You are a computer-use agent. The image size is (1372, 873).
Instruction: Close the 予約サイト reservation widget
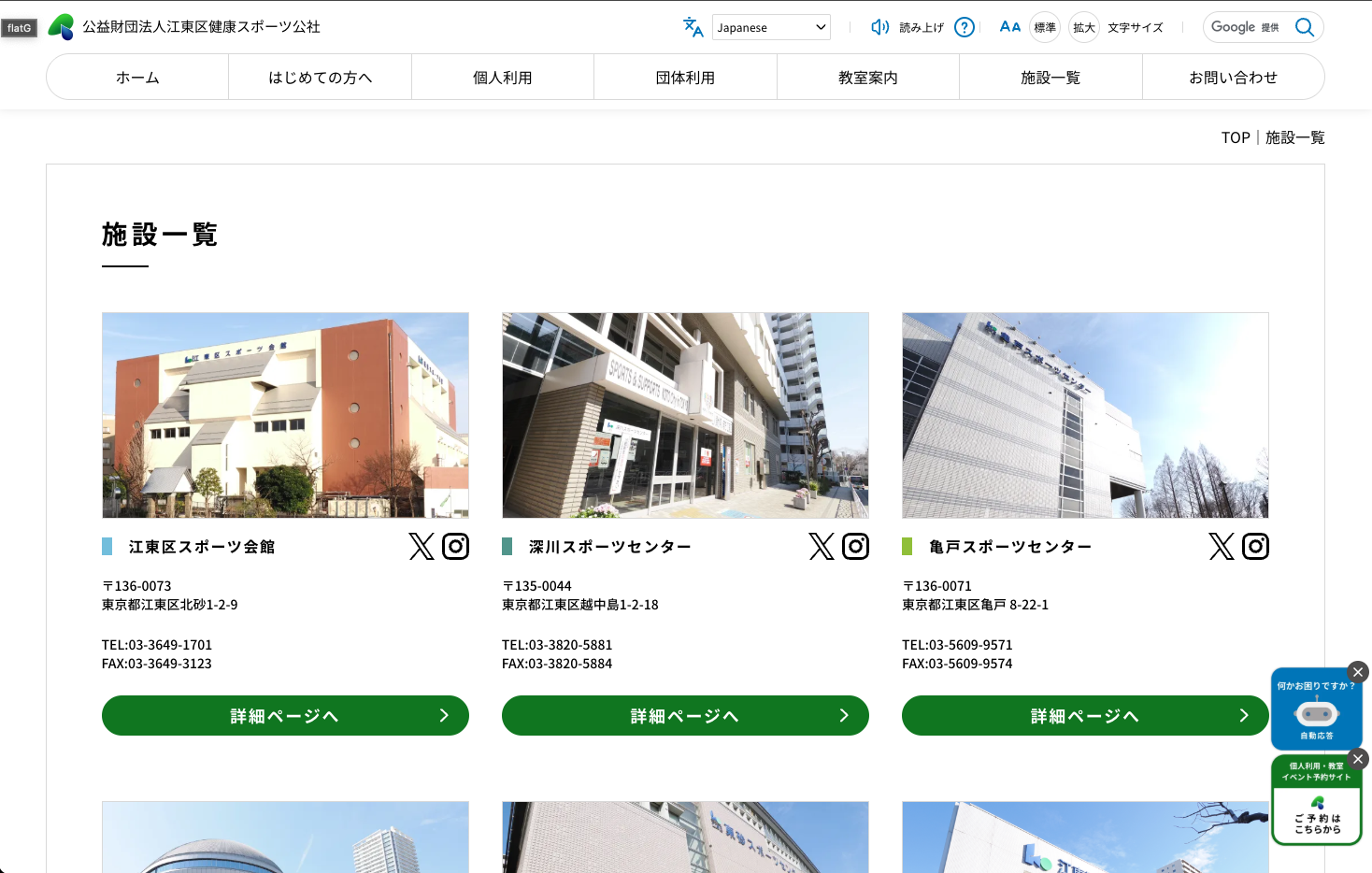(x=1359, y=758)
